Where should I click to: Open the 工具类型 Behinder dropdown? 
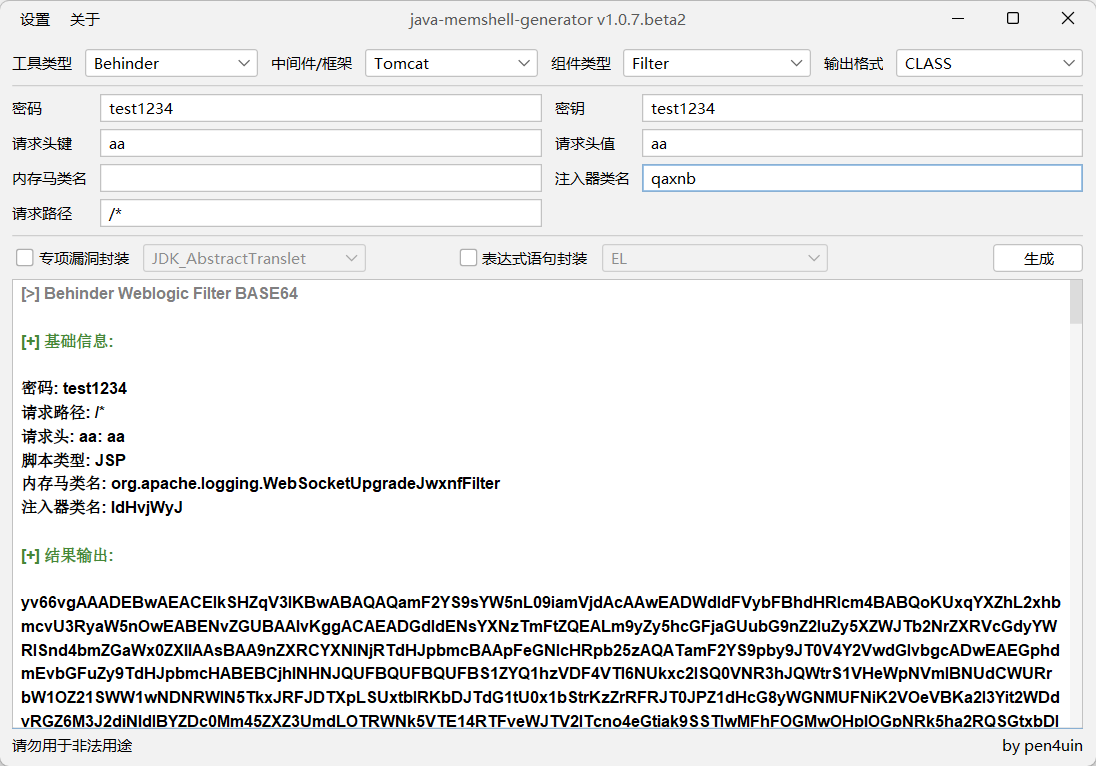click(x=171, y=64)
